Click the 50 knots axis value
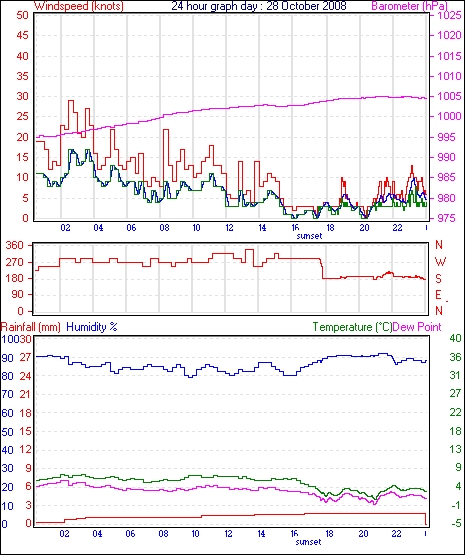The image size is (465, 556). (22, 15)
